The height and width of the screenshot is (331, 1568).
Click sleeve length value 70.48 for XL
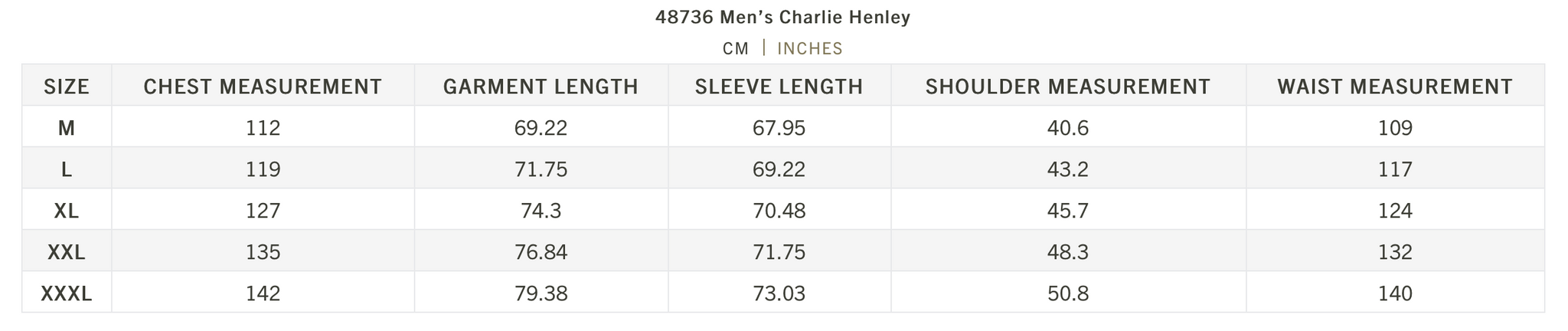click(x=779, y=211)
